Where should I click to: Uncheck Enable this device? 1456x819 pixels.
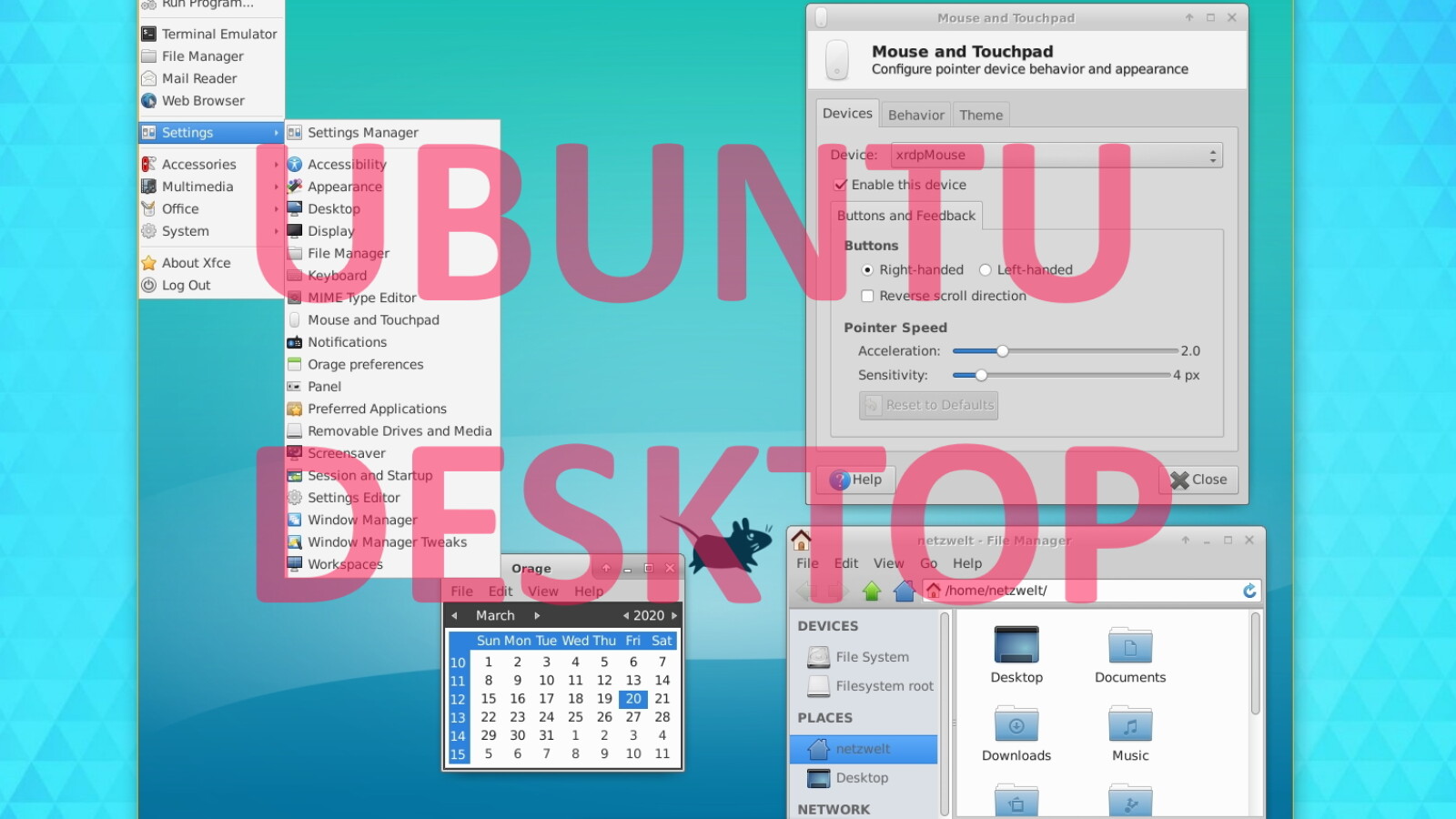[841, 184]
